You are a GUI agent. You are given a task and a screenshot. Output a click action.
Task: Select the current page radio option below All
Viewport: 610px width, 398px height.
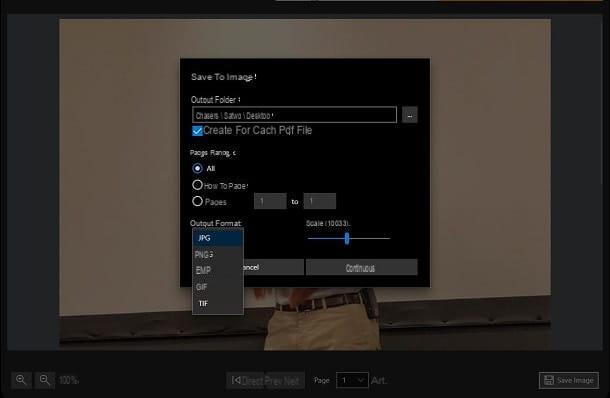point(197,185)
